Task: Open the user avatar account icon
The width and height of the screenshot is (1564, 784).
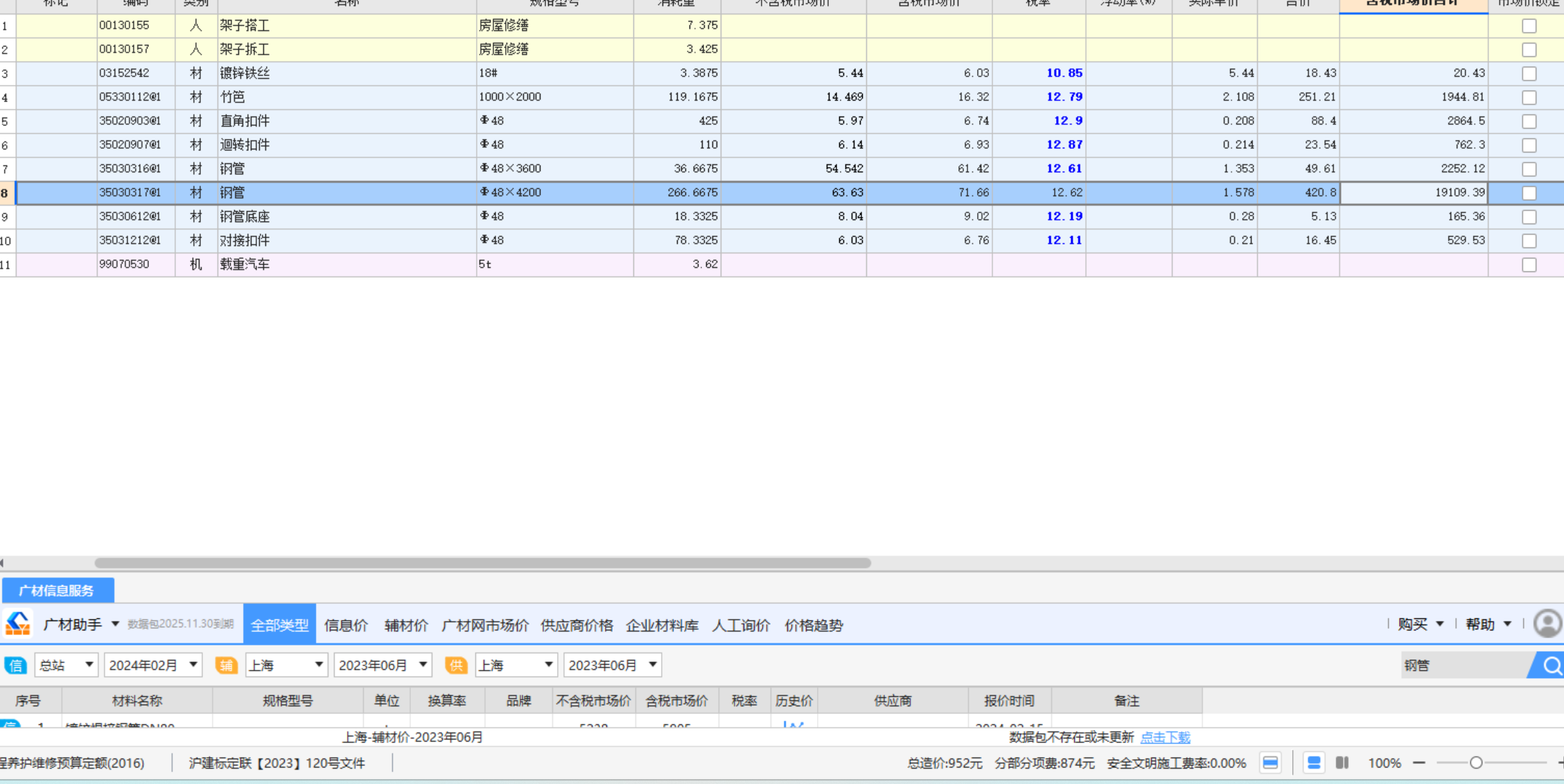Action: pos(1547,624)
